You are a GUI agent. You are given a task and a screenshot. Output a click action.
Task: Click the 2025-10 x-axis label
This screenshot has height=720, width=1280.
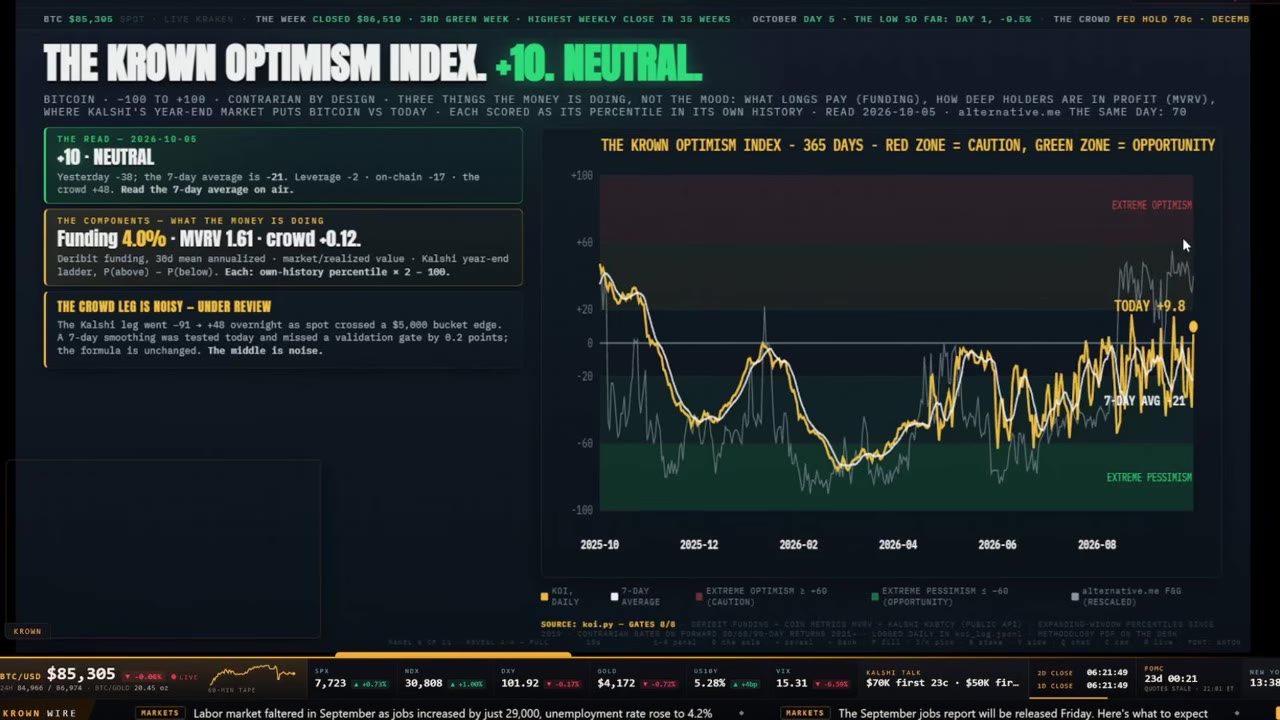pos(599,545)
